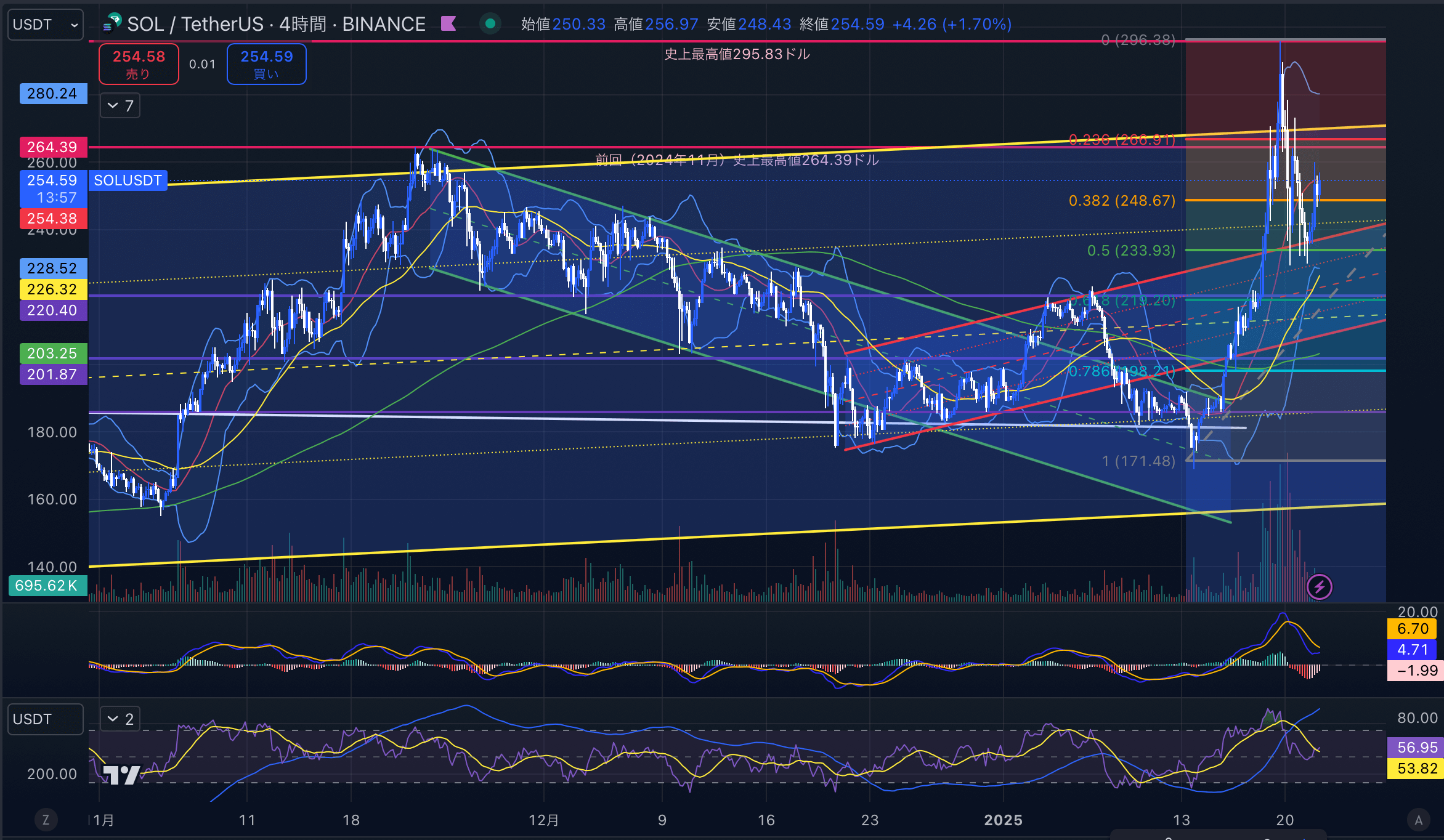
Task: Click the 53.82 yellow RSI value label
Action: coord(1415,769)
